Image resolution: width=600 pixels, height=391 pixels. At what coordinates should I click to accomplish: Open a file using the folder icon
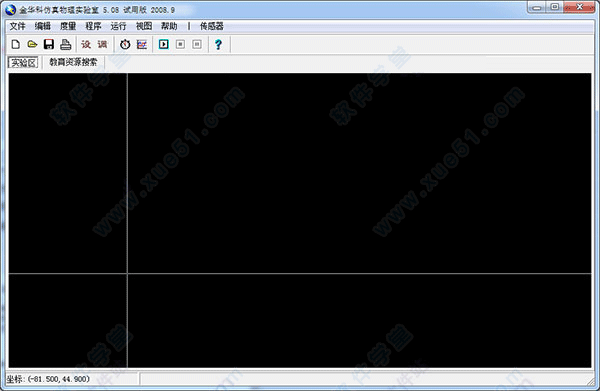pos(32,44)
